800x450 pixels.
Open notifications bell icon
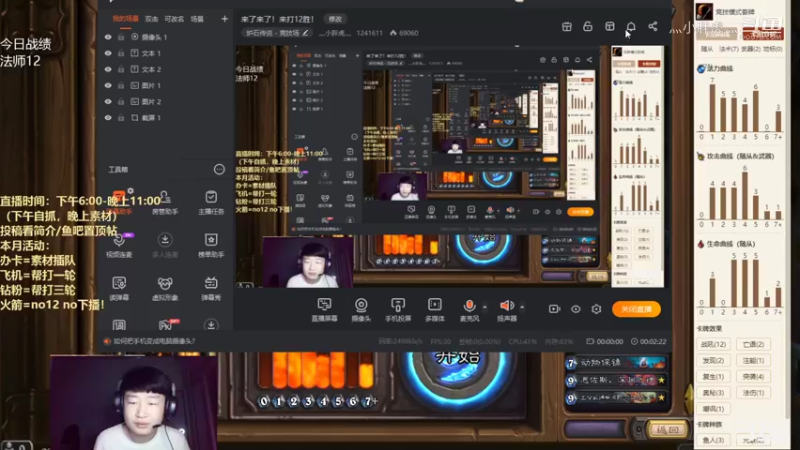click(631, 27)
